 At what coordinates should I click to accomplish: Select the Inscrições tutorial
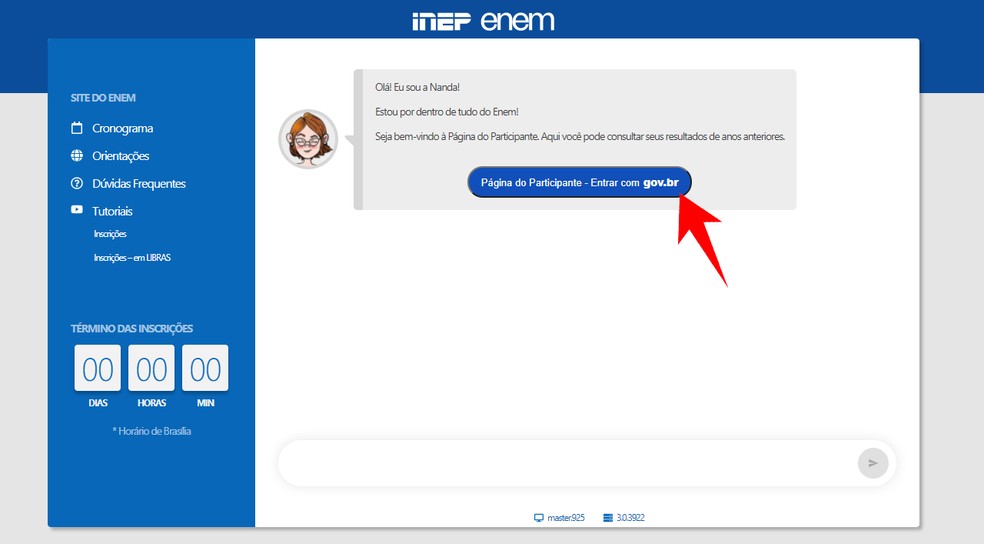tap(110, 233)
